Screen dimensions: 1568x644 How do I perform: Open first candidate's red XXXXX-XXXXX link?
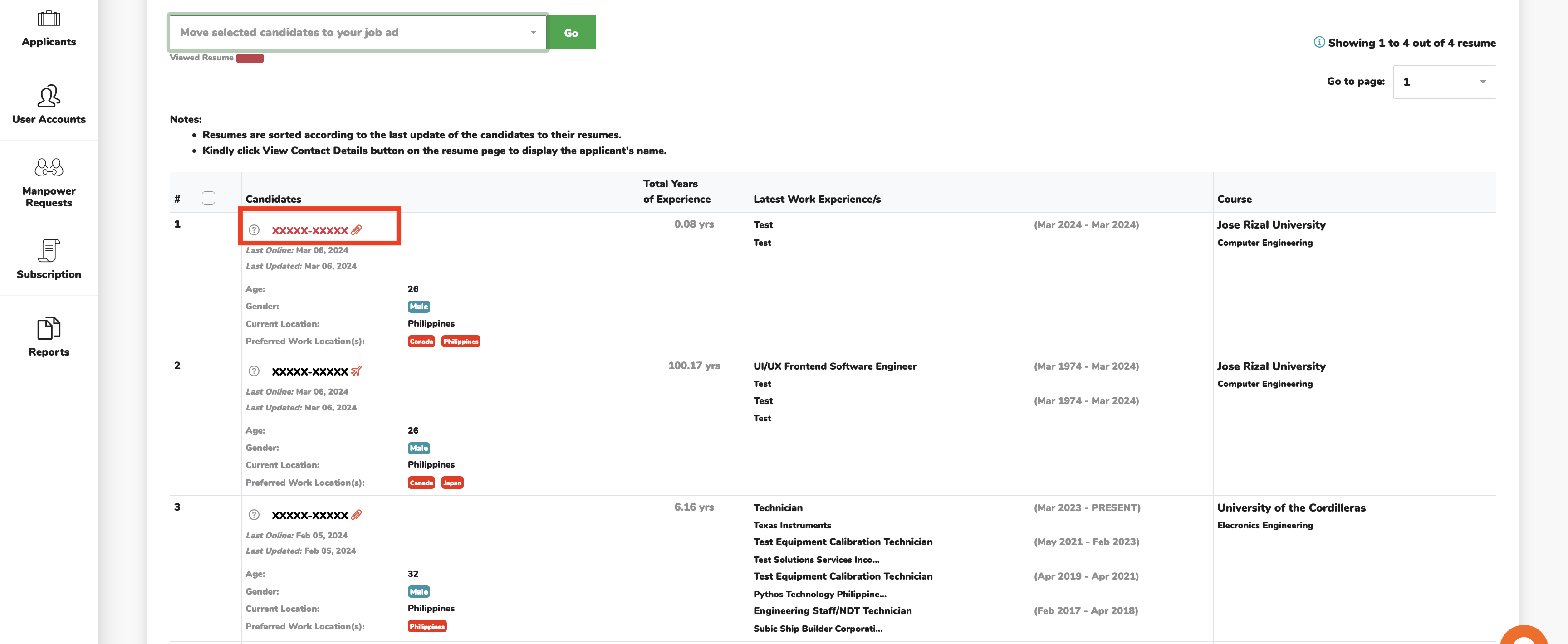coord(309,231)
